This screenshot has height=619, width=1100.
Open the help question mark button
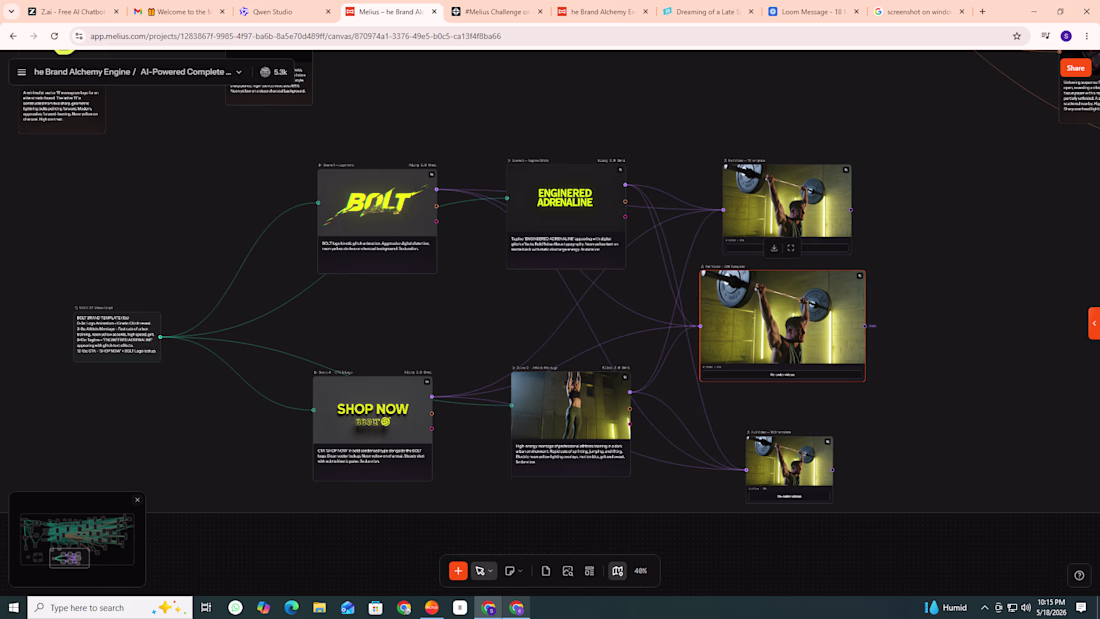tap(1079, 575)
